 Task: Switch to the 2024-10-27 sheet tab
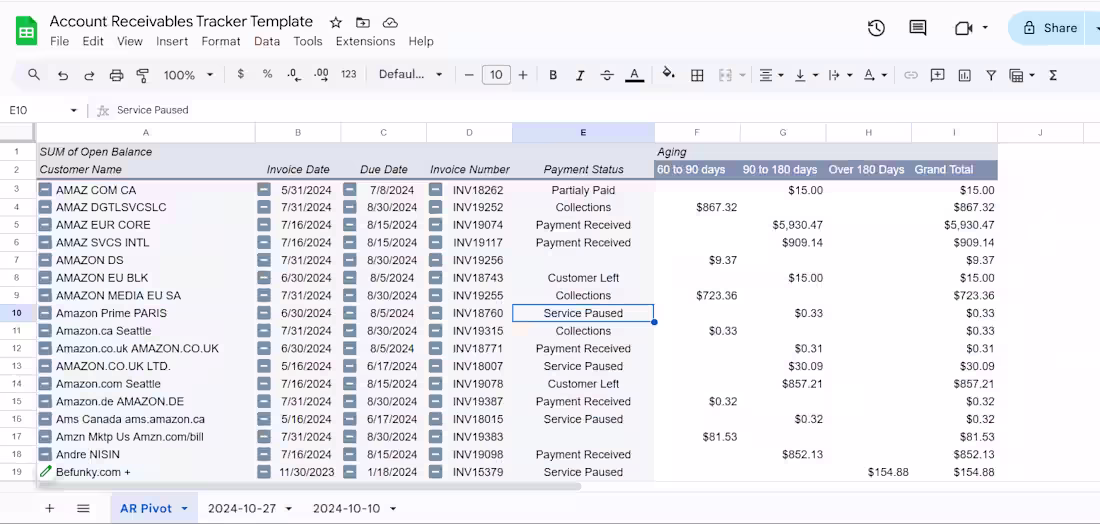tap(241, 509)
